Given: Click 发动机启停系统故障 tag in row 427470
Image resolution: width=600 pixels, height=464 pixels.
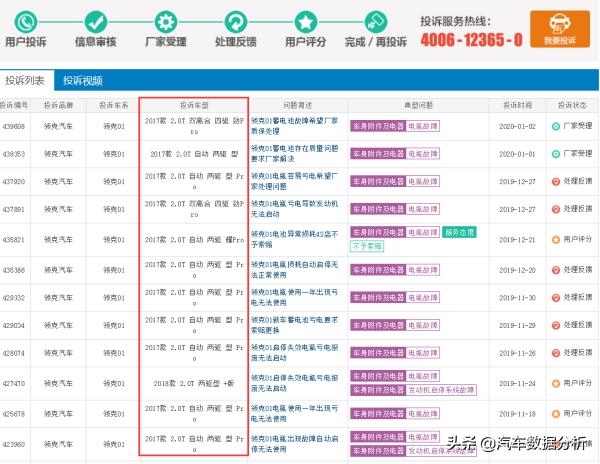Looking at the screenshot, I should coord(441,390).
